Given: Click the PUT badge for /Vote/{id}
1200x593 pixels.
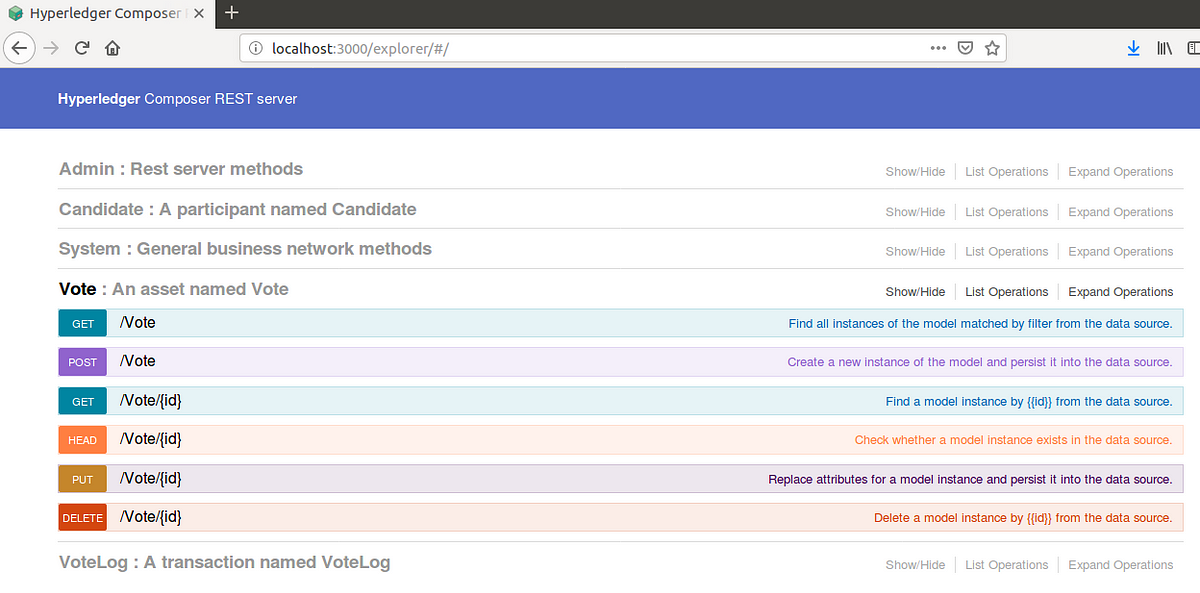Looking at the screenshot, I should (x=83, y=479).
